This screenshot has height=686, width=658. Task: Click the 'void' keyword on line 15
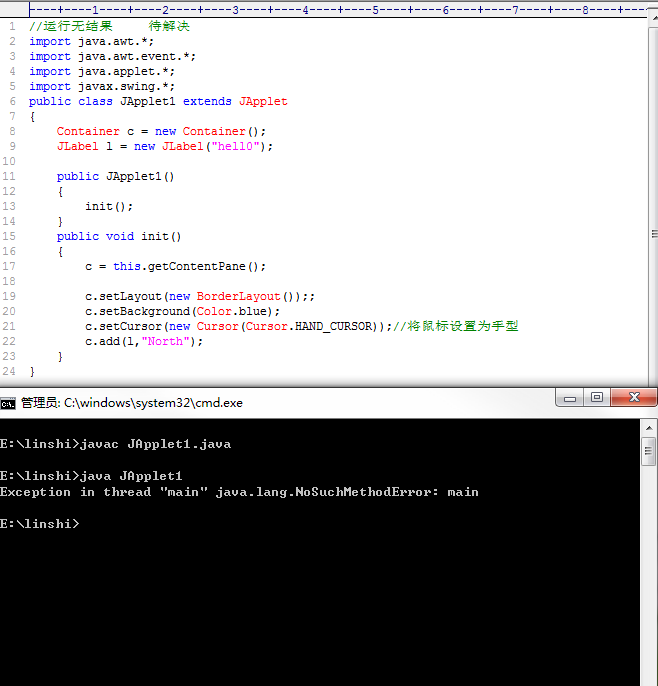coord(119,236)
